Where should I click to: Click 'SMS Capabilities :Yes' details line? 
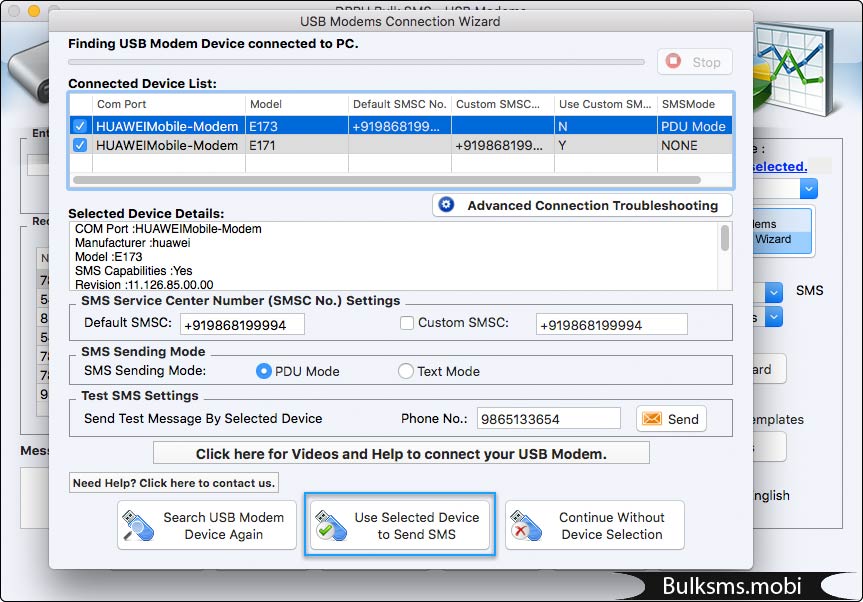(x=134, y=271)
